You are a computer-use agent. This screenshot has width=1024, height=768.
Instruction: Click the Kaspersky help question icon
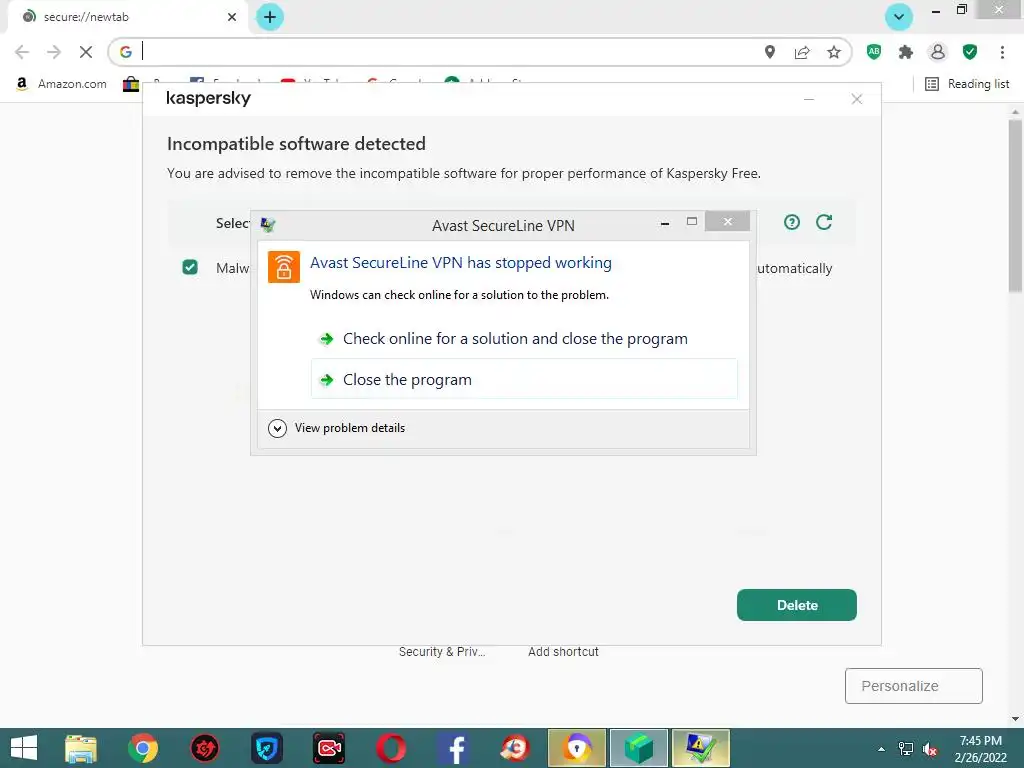coord(792,222)
